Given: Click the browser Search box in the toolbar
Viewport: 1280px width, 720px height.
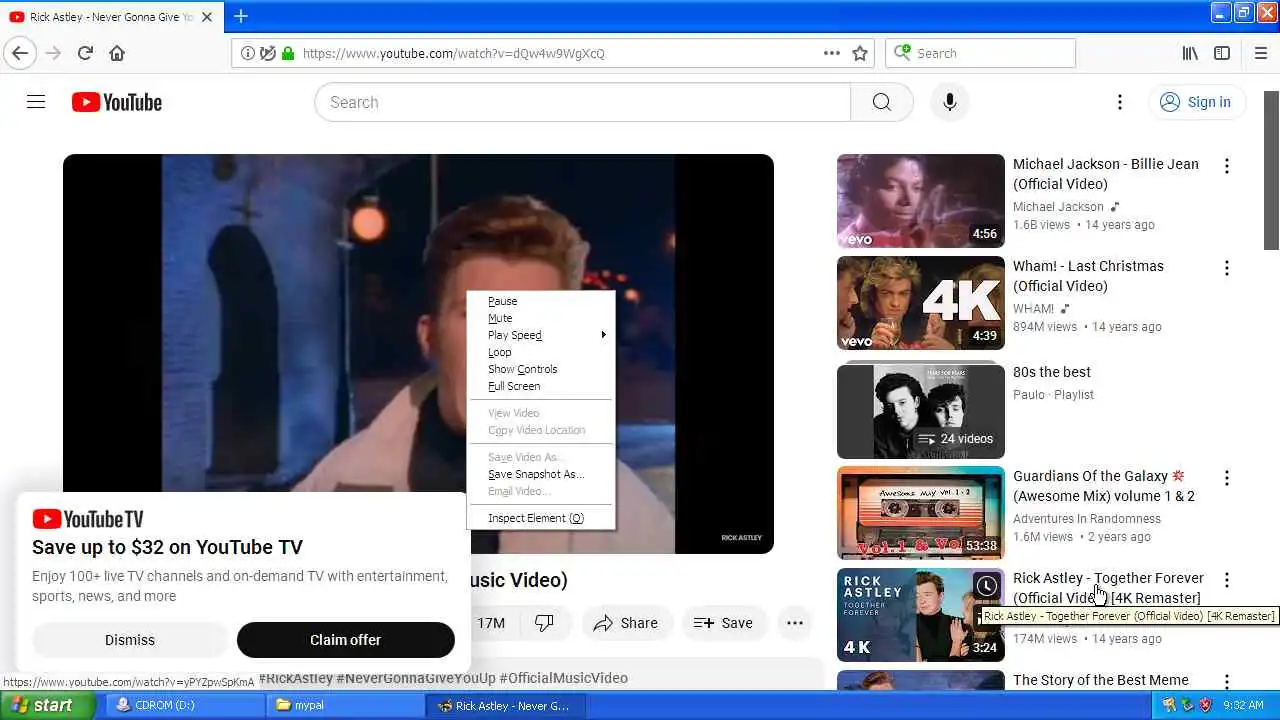Looking at the screenshot, I should pyautogui.click(x=980, y=53).
